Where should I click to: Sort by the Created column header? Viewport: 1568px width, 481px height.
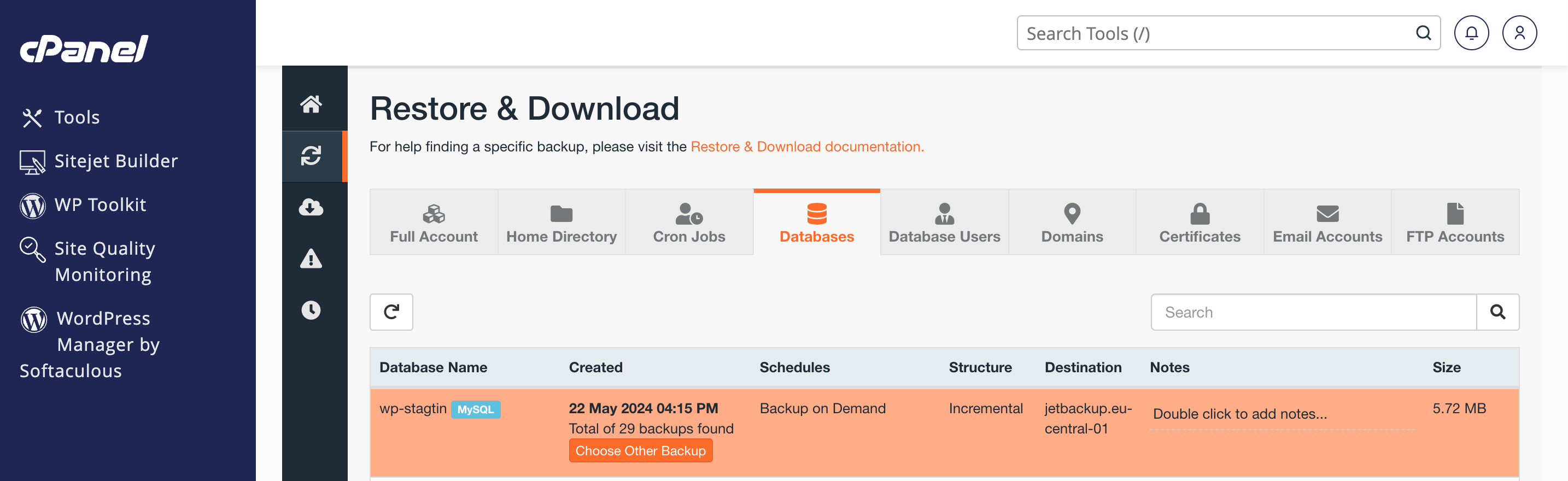pyautogui.click(x=595, y=367)
